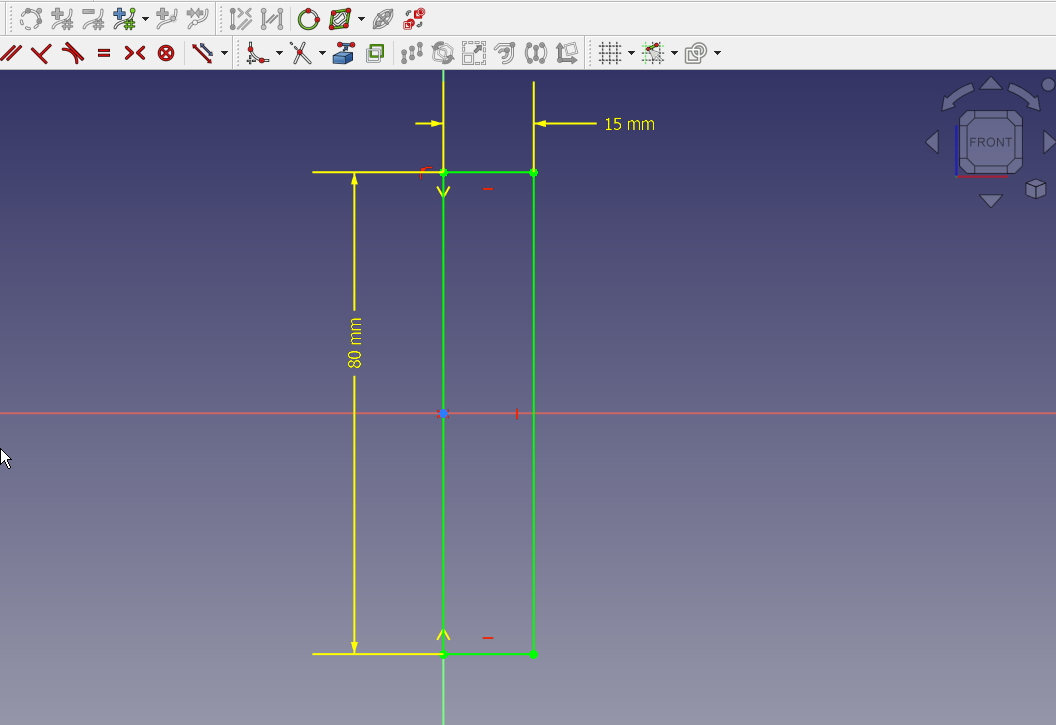Apply the perpendicular constraint tool
Viewport: 1056px width, 725px height.
41,53
